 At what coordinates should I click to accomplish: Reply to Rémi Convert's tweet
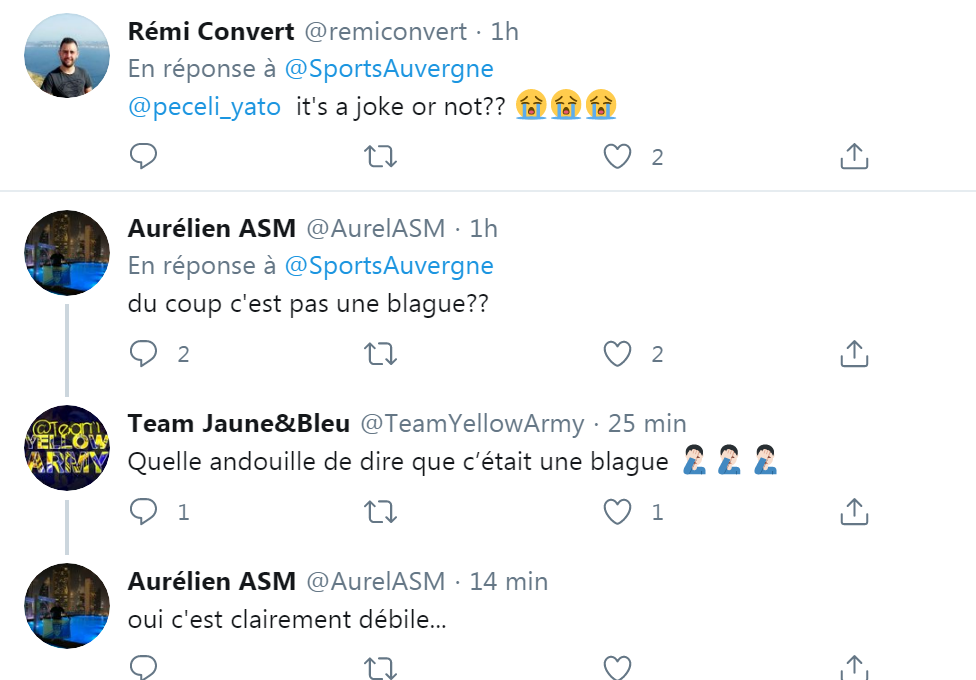point(144,156)
